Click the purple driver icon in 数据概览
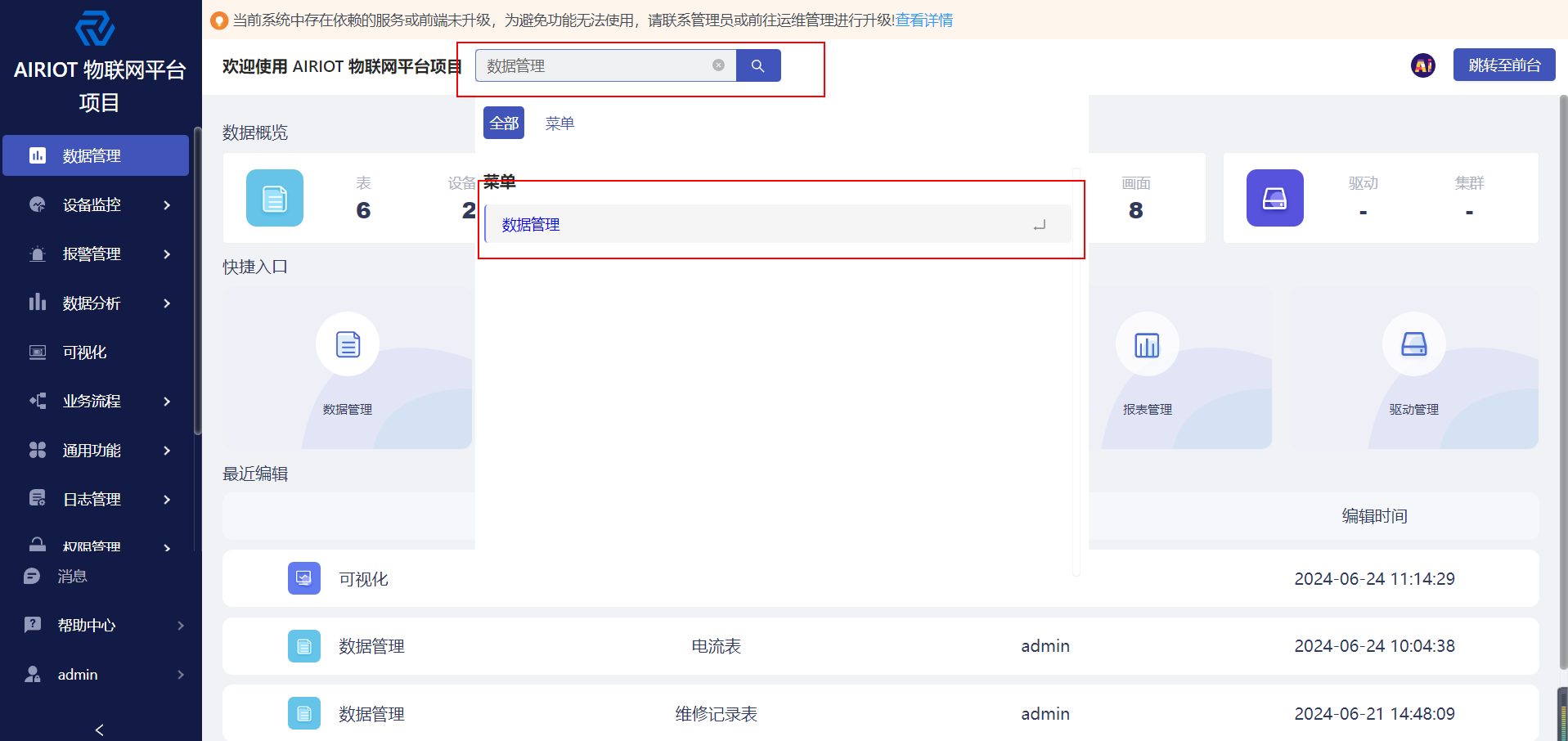Viewport: 1568px width, 741px height. coord(1275,198)
